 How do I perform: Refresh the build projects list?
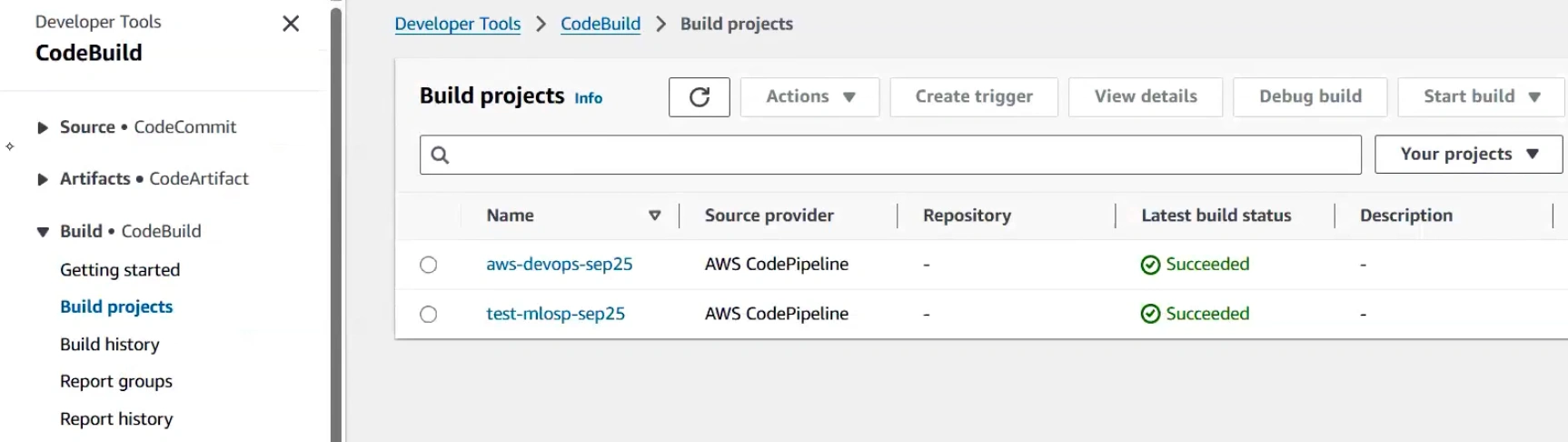[x=699, y=97]
